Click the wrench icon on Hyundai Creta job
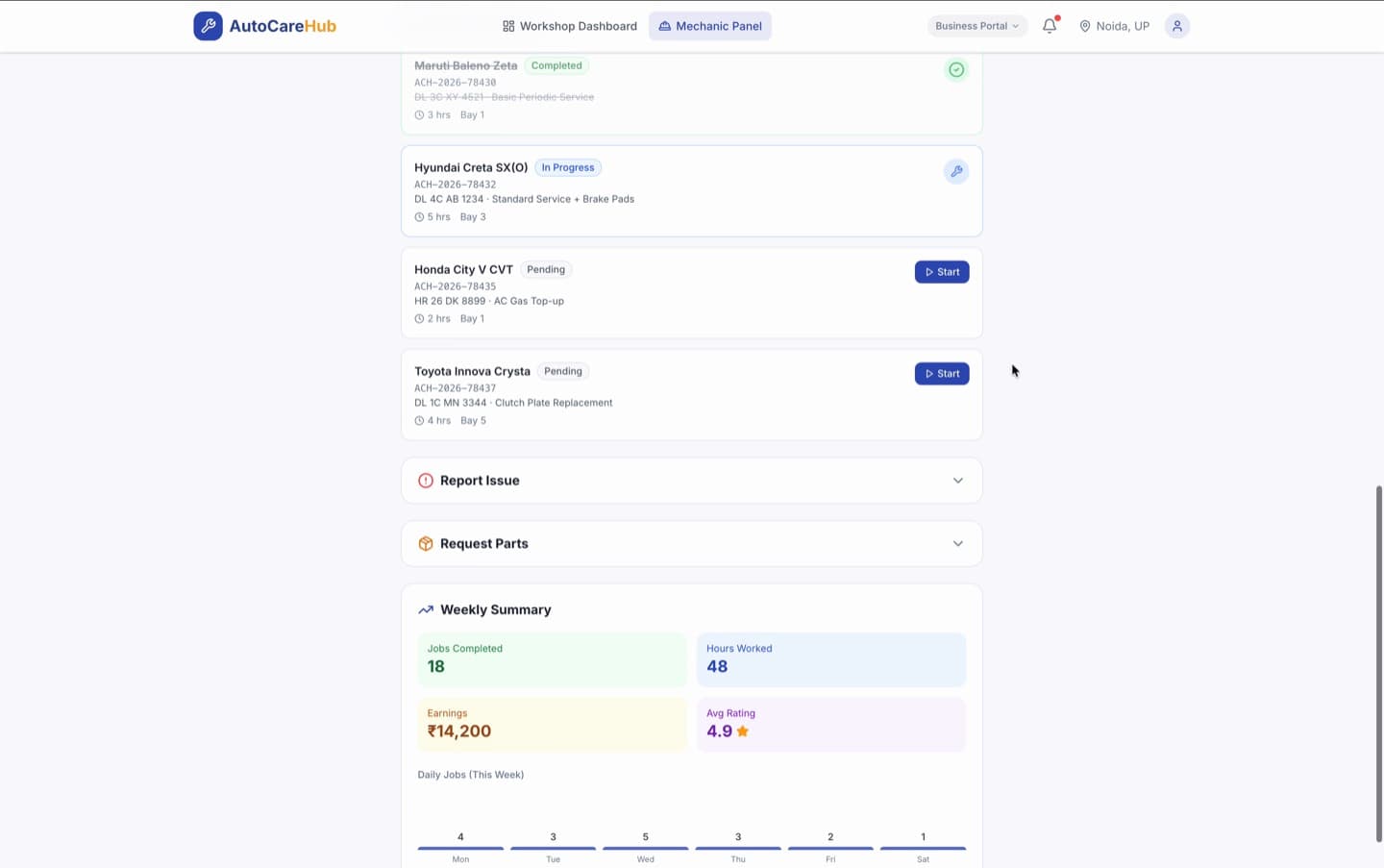The image size is (1384, 868). click(x=955, y=171)
